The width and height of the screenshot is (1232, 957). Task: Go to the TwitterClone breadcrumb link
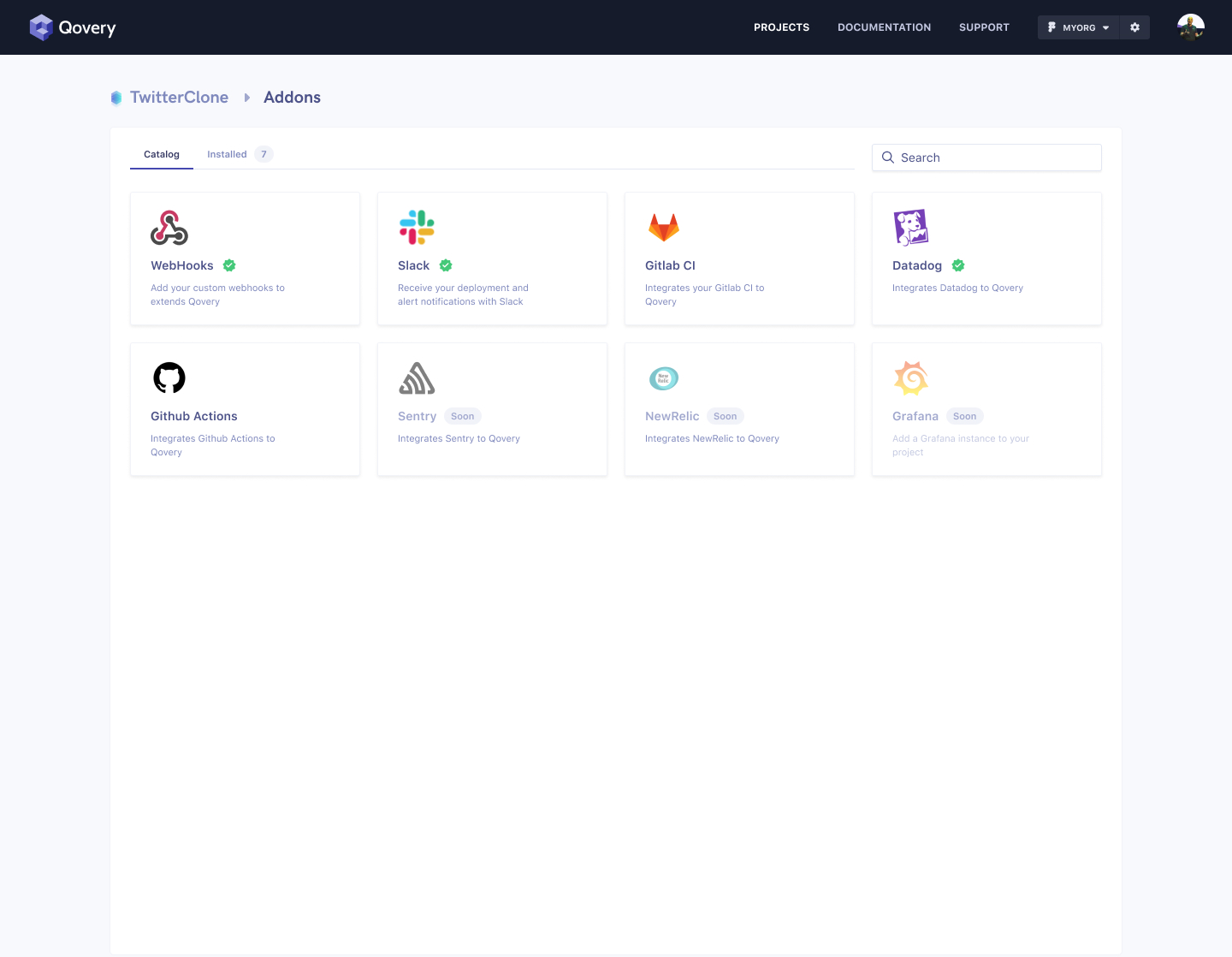(x=179, y=98)
